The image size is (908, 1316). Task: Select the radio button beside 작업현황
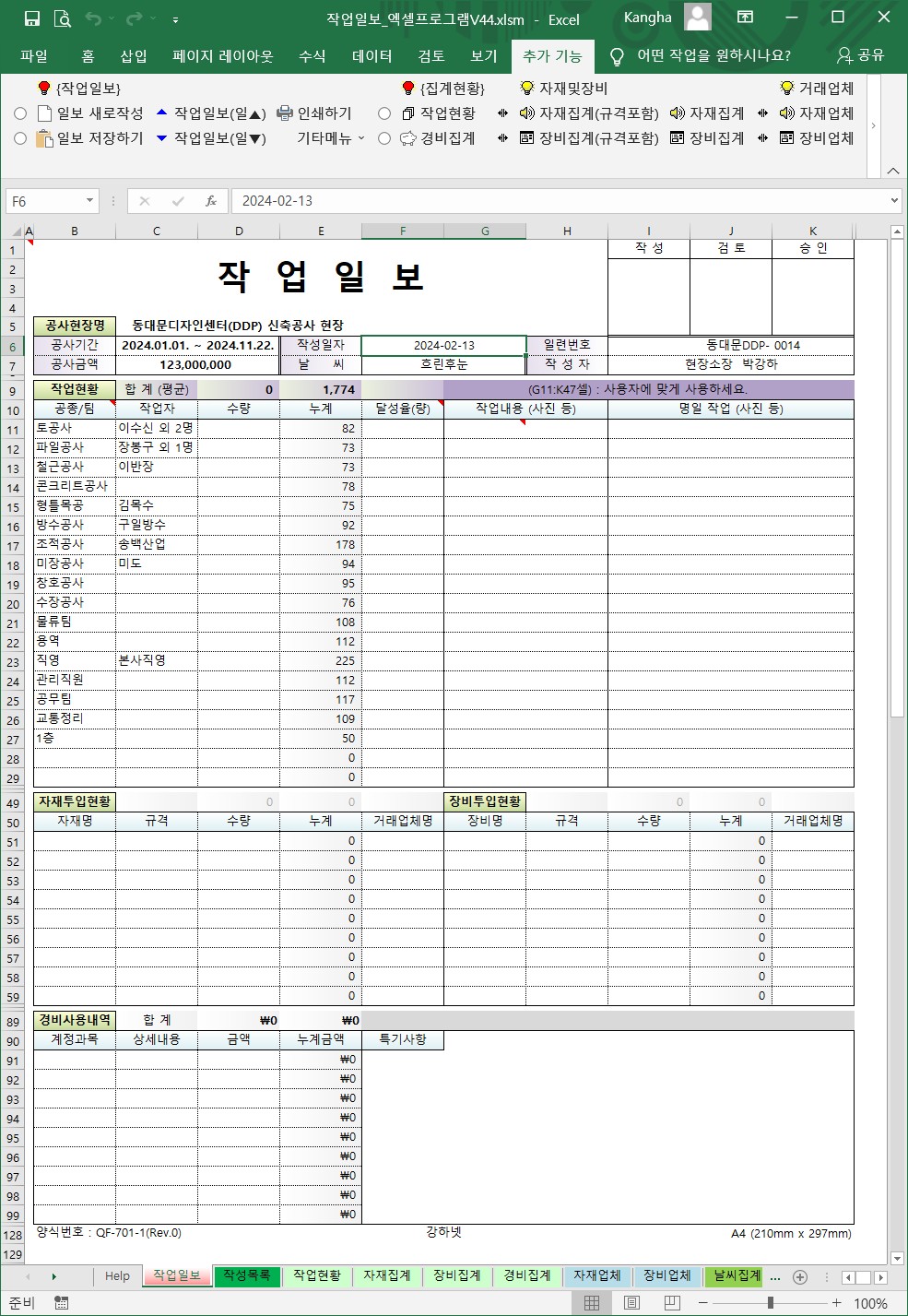(384, 113)
